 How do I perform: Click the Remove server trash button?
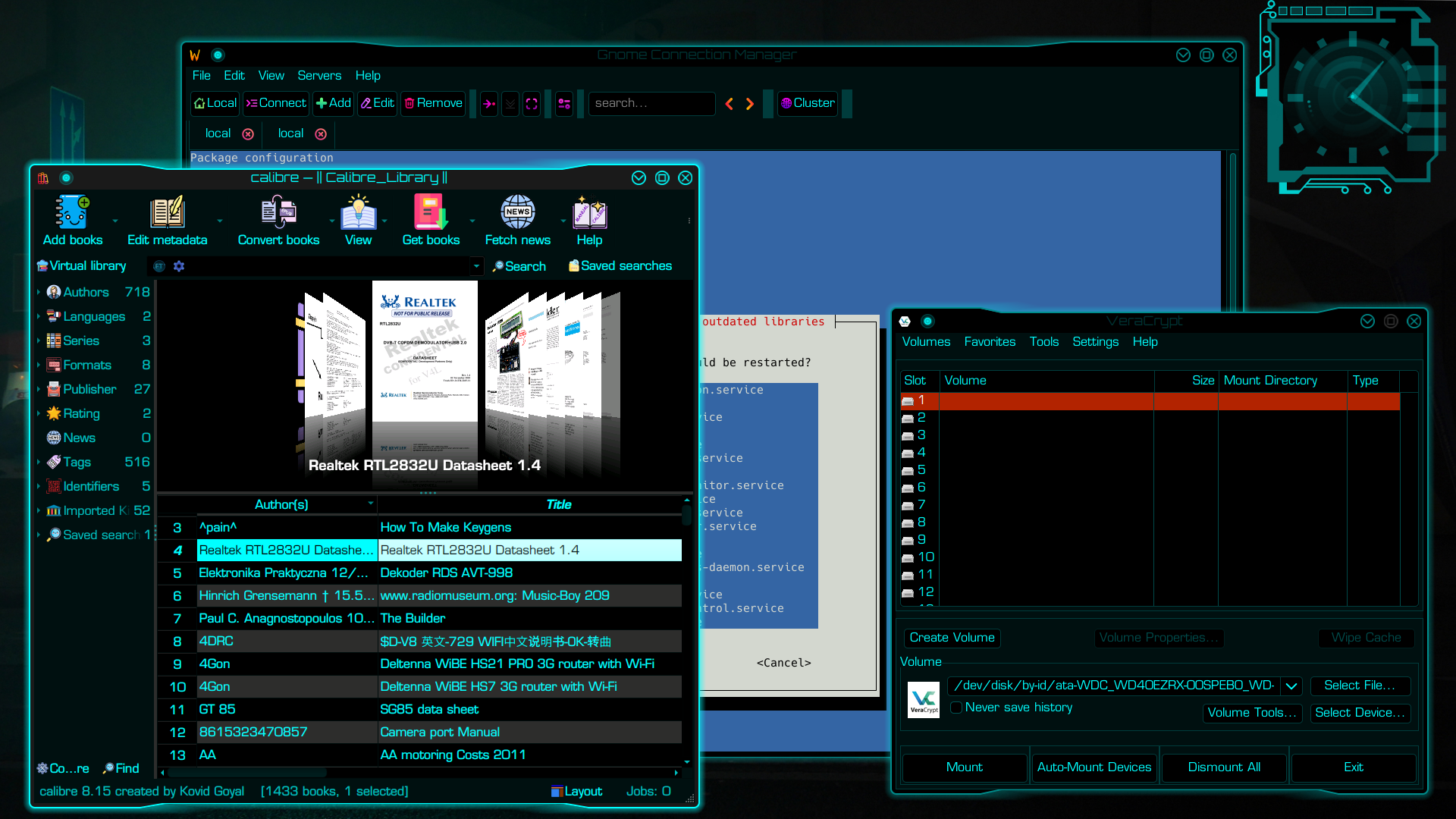coord(433,103)
